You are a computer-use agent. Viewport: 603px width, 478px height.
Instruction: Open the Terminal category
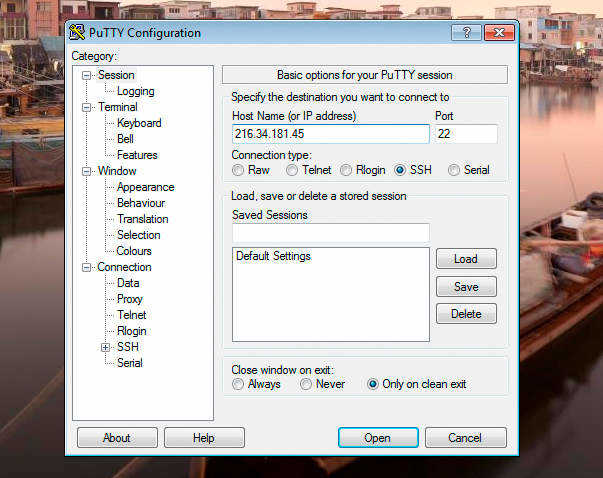click(118, 107)
